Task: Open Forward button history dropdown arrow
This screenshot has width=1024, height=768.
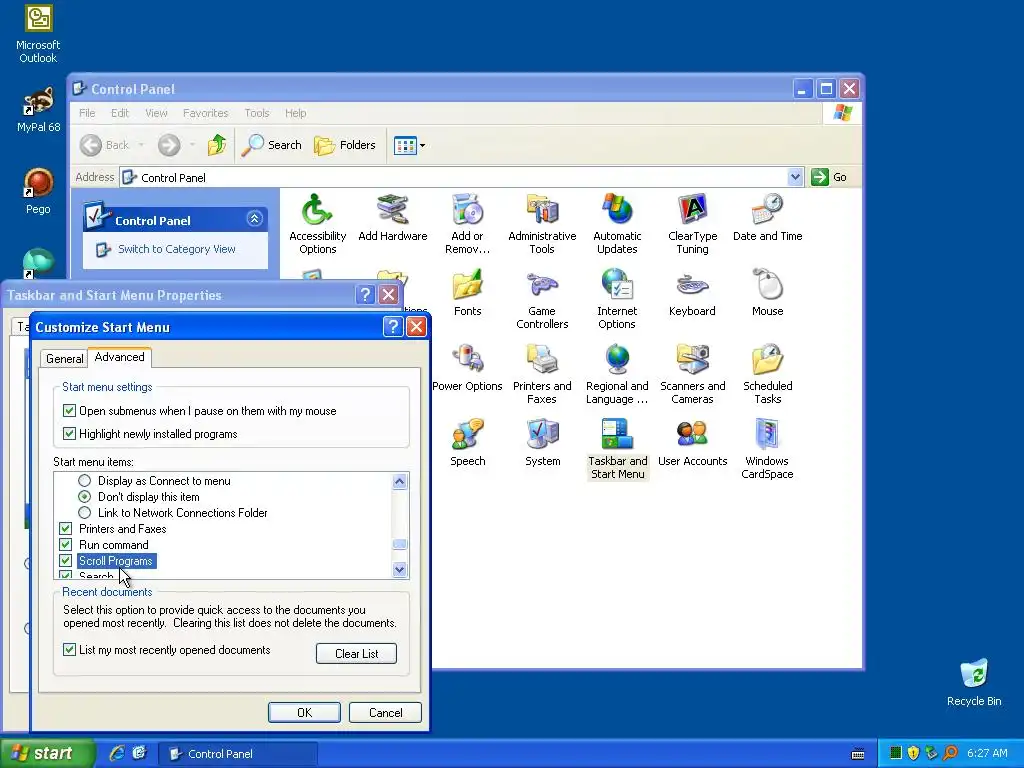Action: click(x=192, y=145)
